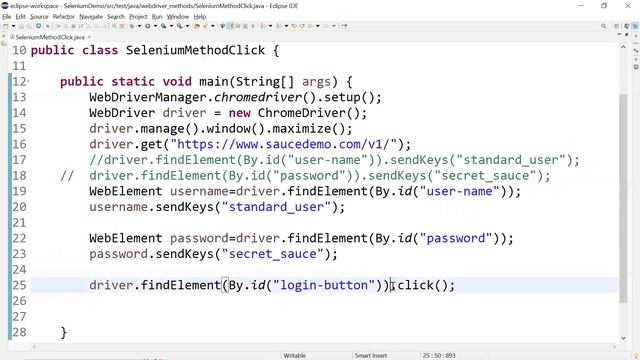Open the Run menu
Image resolution: width=640 pixels, height=360 pixels.
(157, 17)
